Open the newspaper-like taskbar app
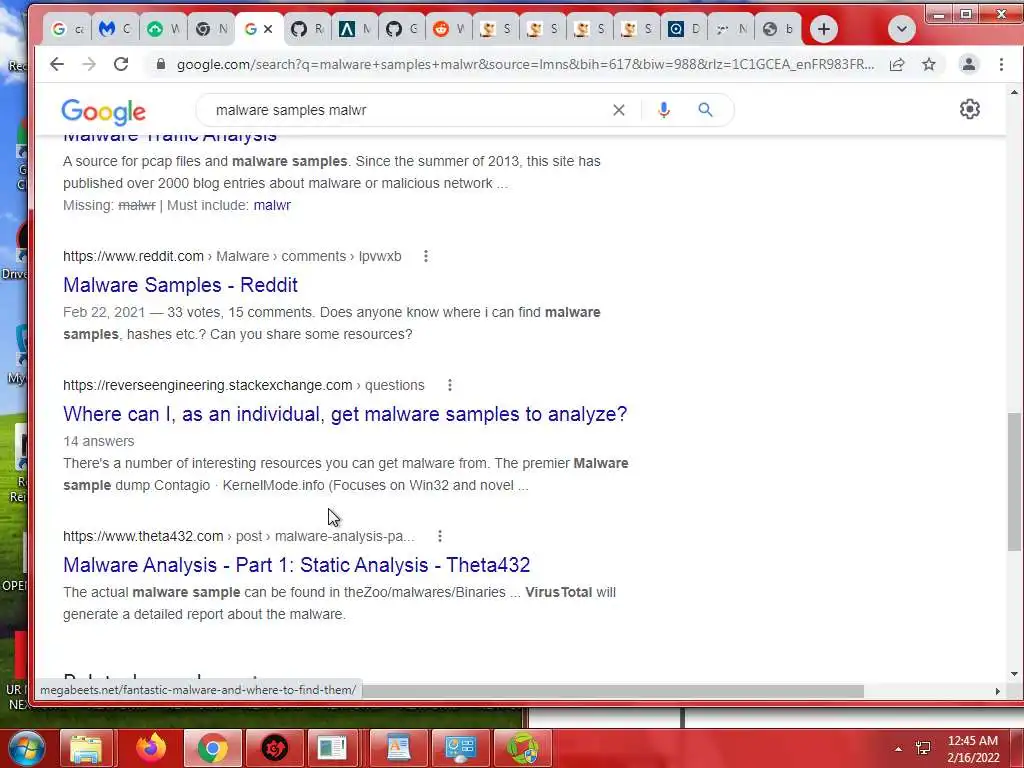1024x768 pixels. [x=332, y=748]
